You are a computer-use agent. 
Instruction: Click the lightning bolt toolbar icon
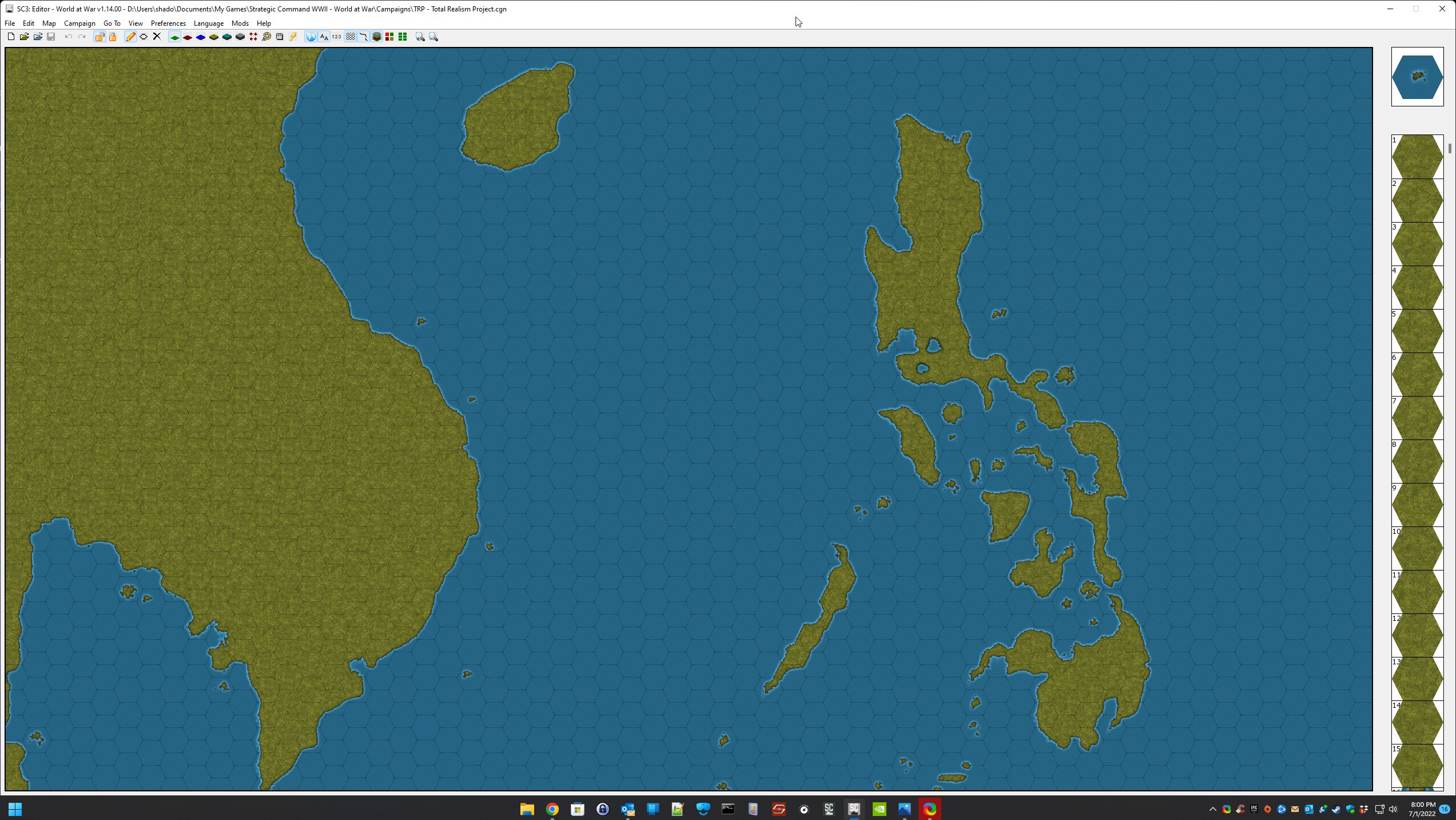point(293,37)
